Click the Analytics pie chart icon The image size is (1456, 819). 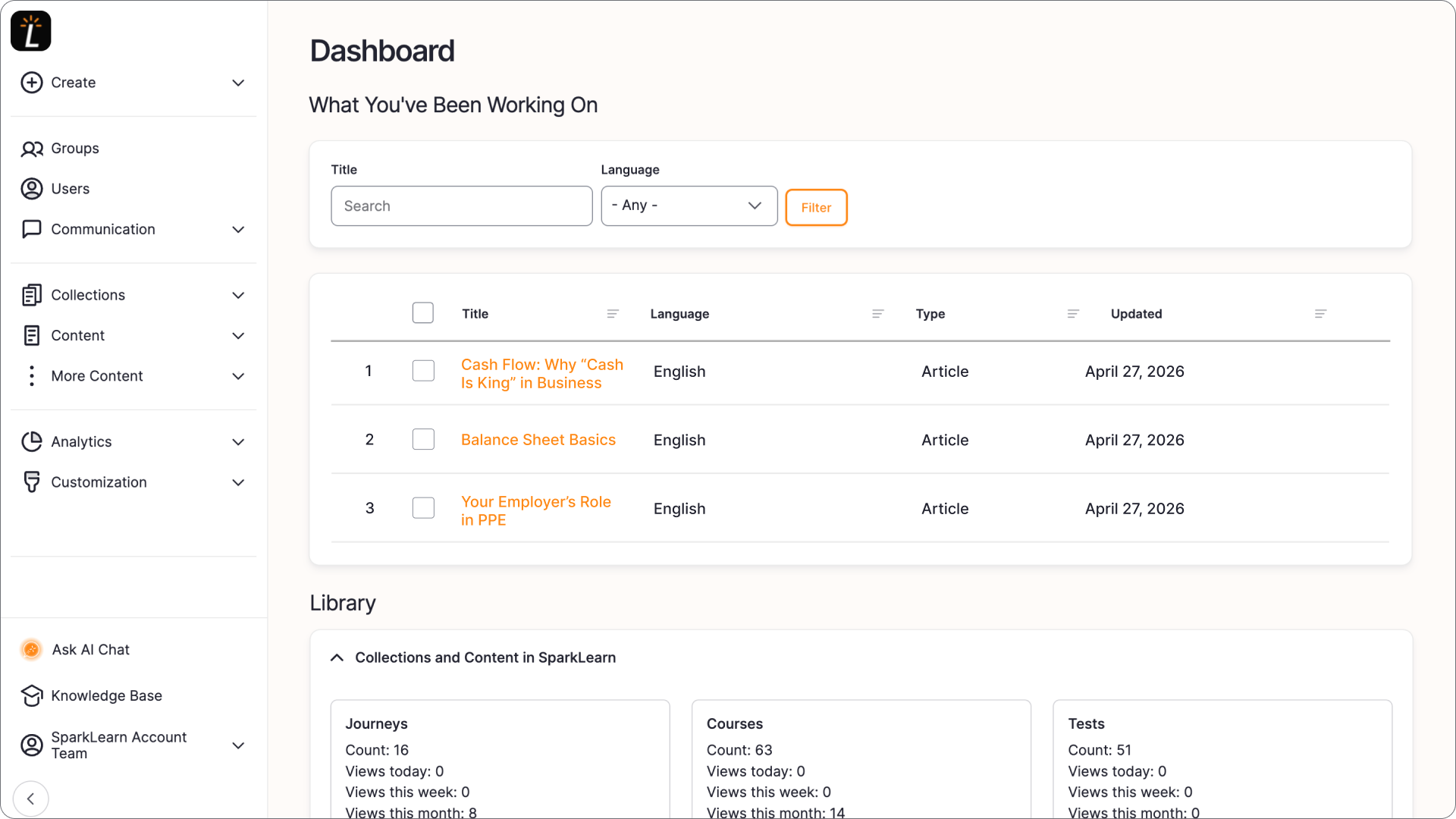[x=32, y=441]
